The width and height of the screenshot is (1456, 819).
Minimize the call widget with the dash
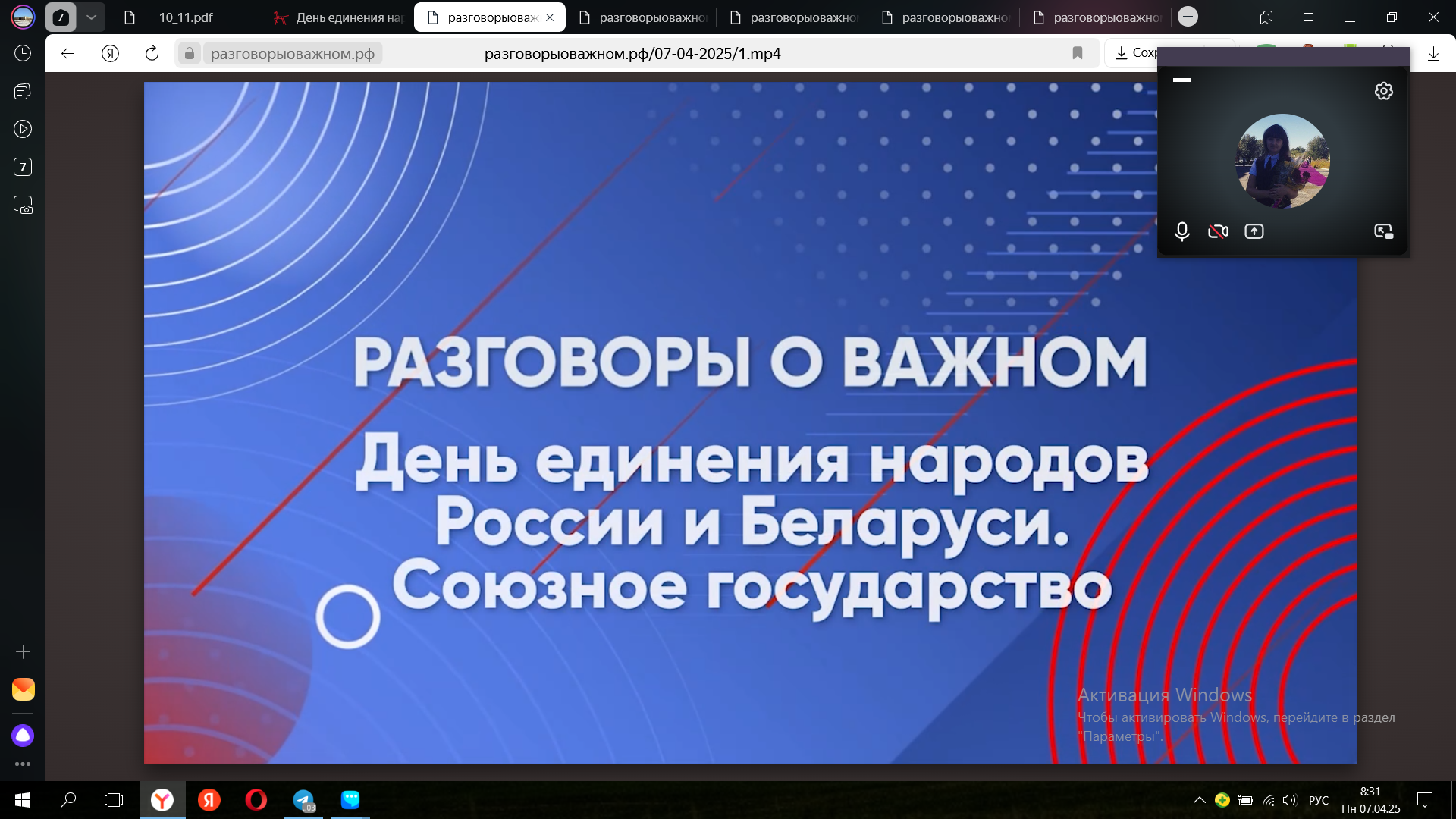coord(1181,80)
